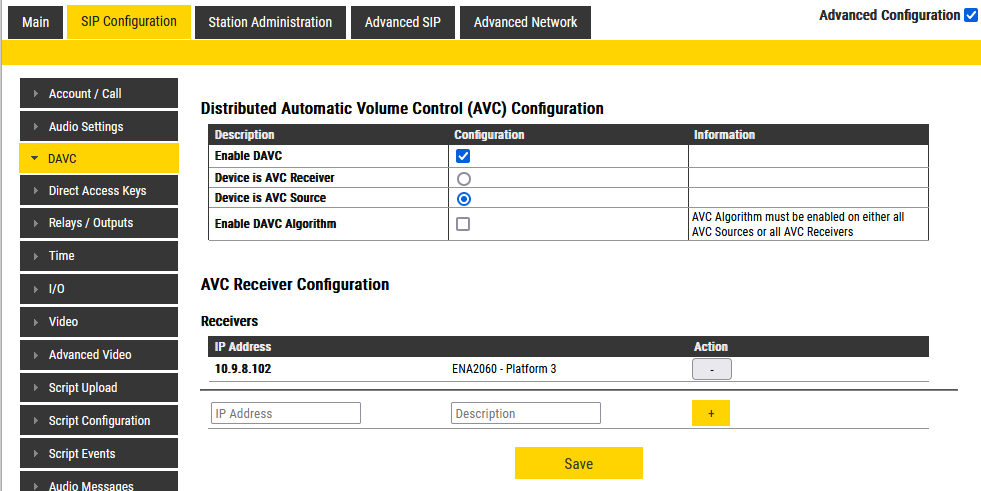Switch to the Main tab
This screenshot has width=981, height=491.
35,22
